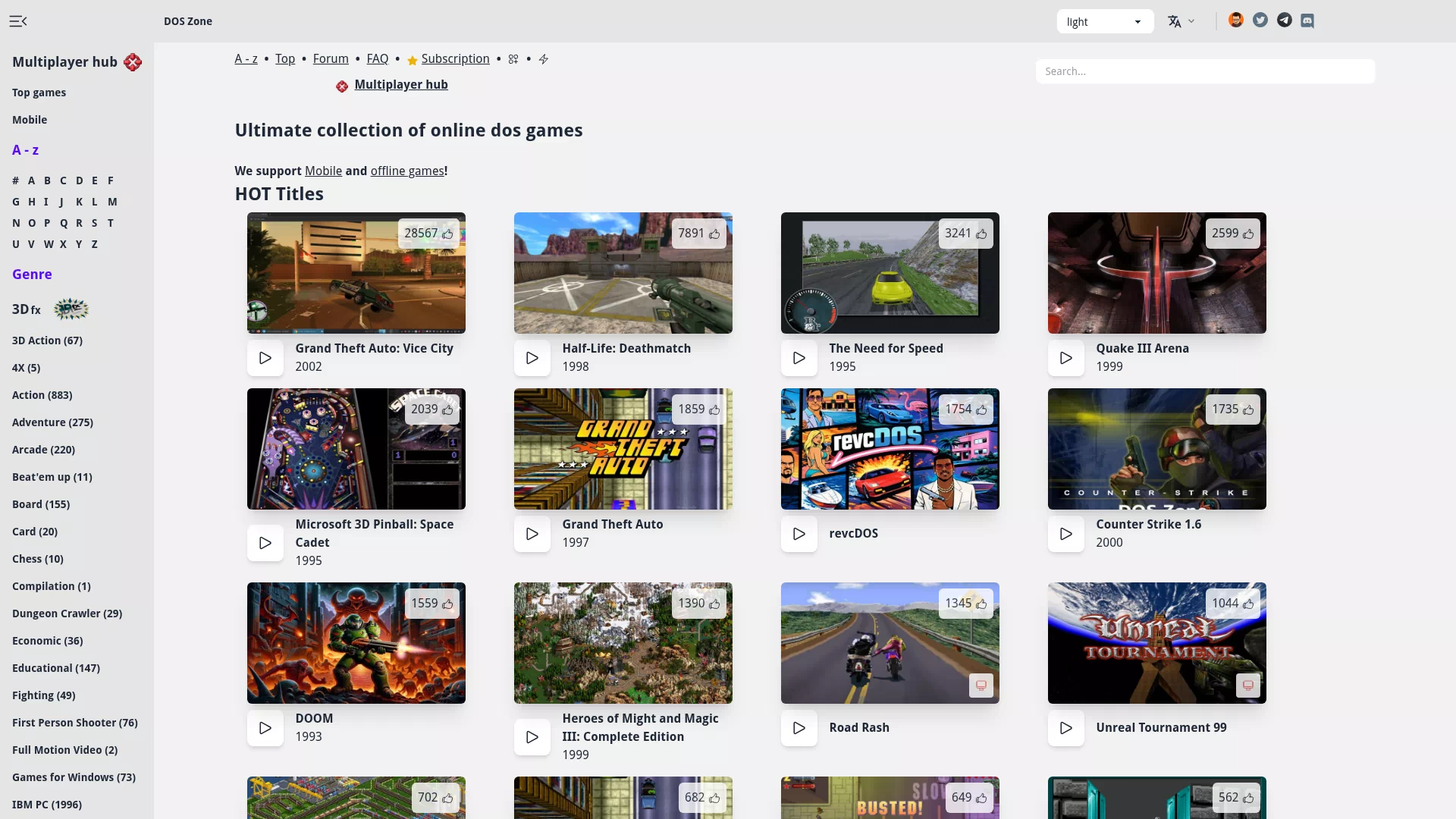Like Quake III Arena with 2599 likes
The width and height of the screenshot is (1456, 819).
pyautogui.click(x=1233, y=234)
